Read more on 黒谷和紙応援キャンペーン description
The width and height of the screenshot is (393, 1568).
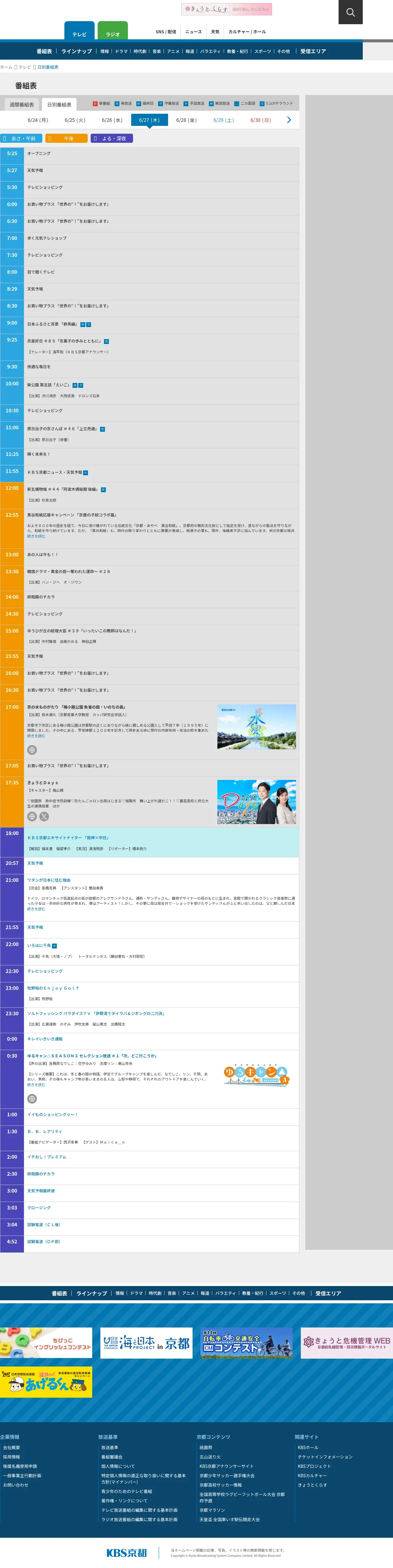(x=36, y=536)
